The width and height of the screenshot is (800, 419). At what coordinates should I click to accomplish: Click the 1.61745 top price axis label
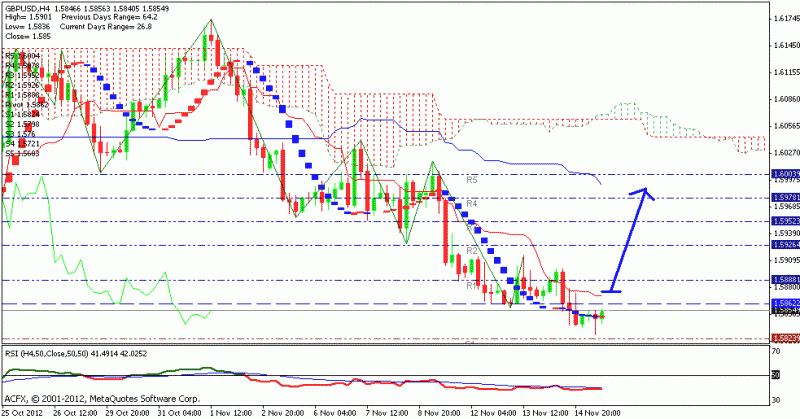(x=783, y=19)
